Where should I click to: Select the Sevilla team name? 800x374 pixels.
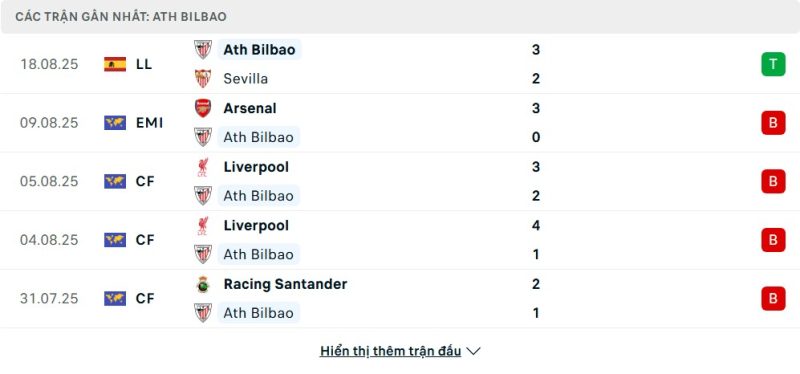pos(245,79)
